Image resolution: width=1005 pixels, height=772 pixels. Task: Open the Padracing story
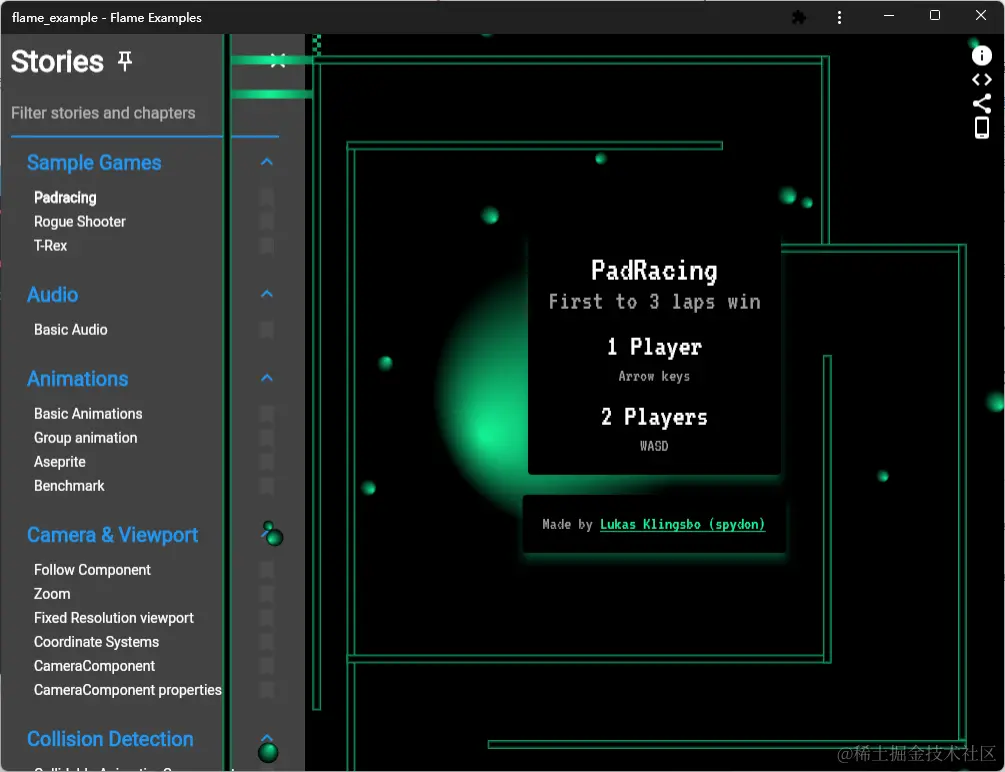[x=65, y=197]
